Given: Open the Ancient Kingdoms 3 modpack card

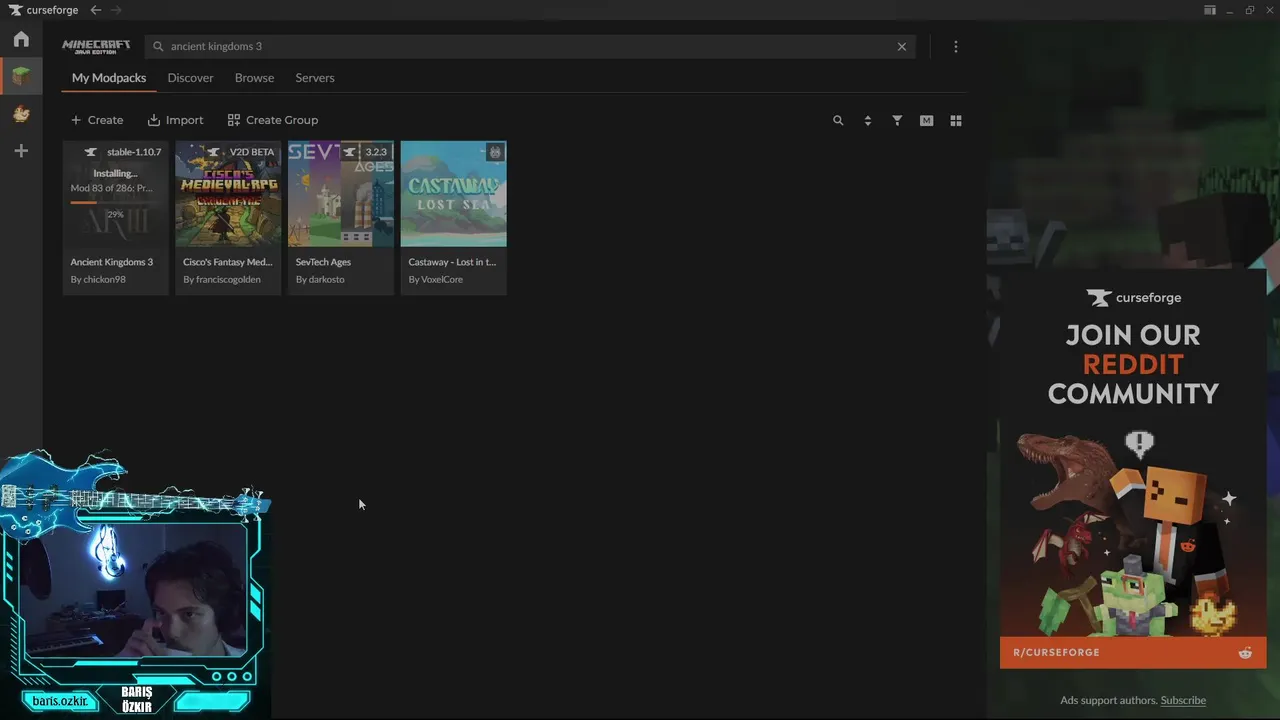Looking at the screenshot, I should click(x=116, y=217).
